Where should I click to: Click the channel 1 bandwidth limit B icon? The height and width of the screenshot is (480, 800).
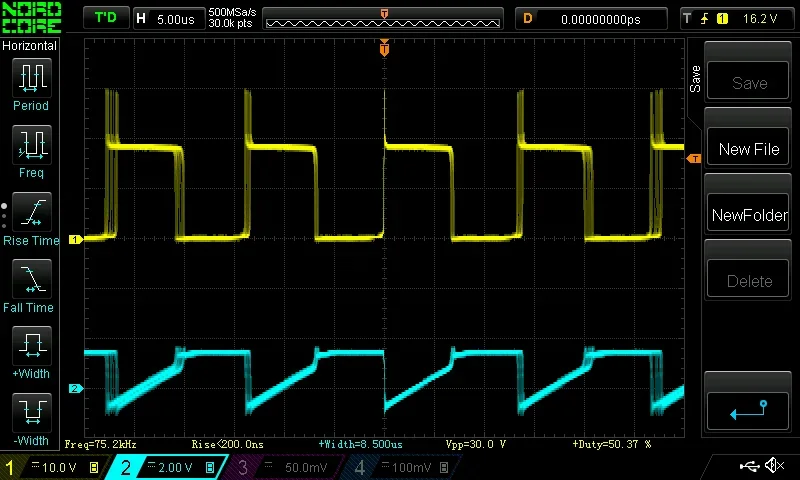(x=94, y=467)
